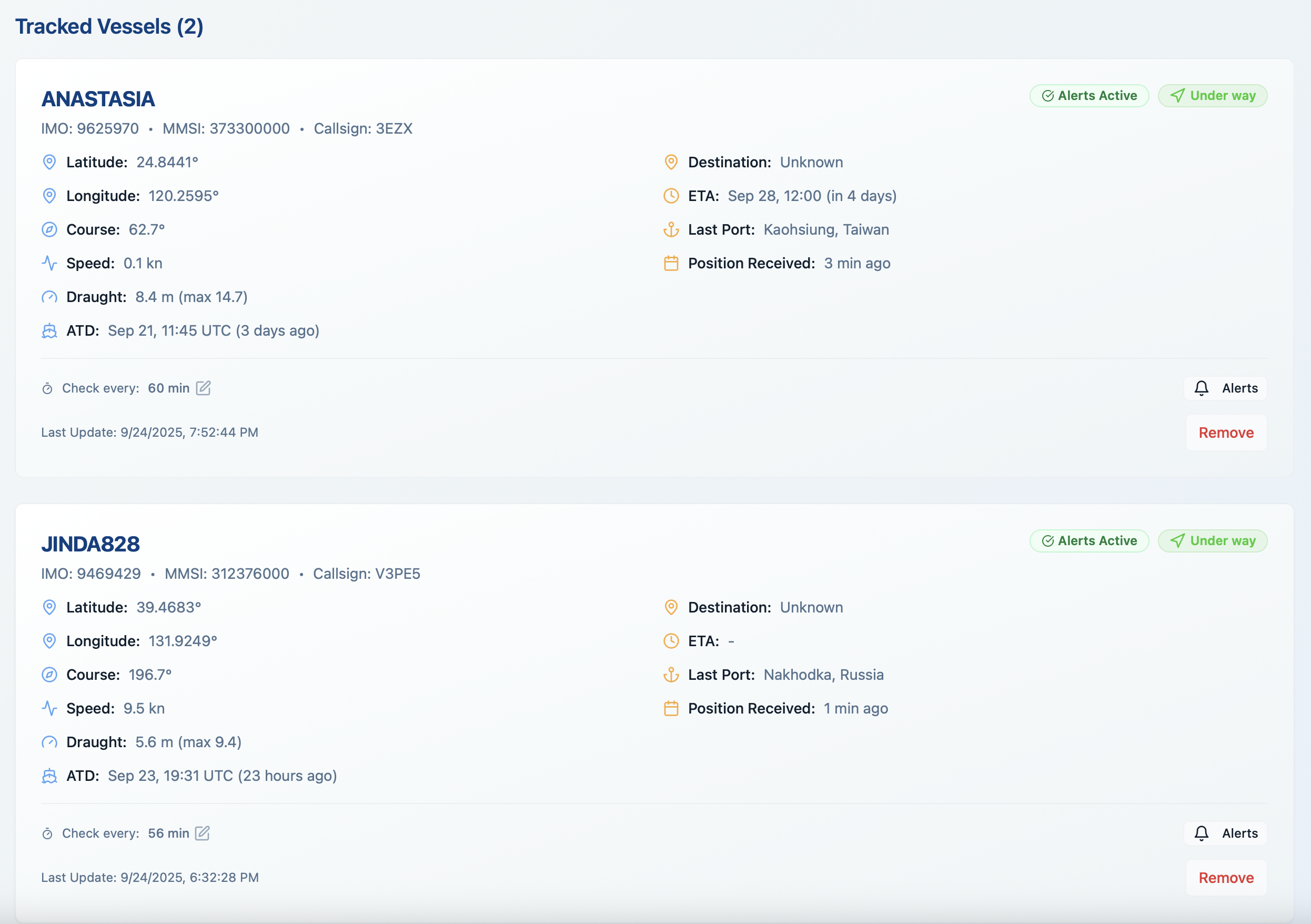This screenshot has width=1311, height=924.
Task: Click the edit icon next to 60 min
Action: click(x=203, y=388)
